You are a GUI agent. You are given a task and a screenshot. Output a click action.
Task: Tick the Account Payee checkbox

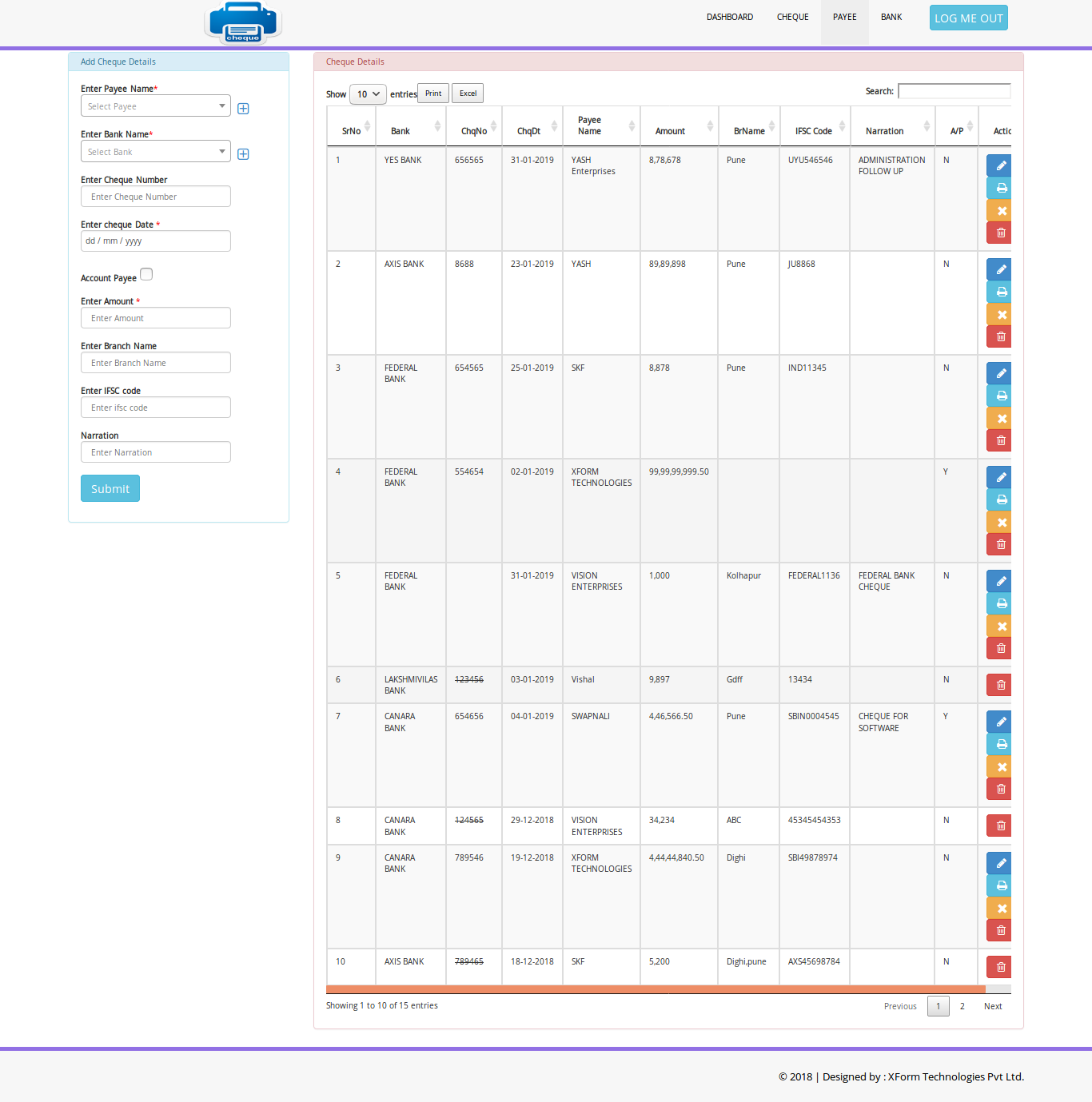point(146,274)
